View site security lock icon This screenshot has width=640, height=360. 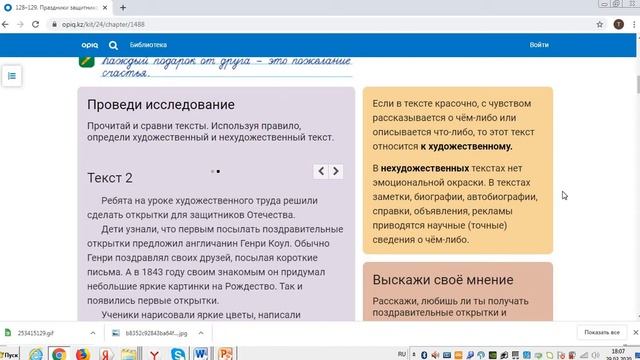(54, 24)
